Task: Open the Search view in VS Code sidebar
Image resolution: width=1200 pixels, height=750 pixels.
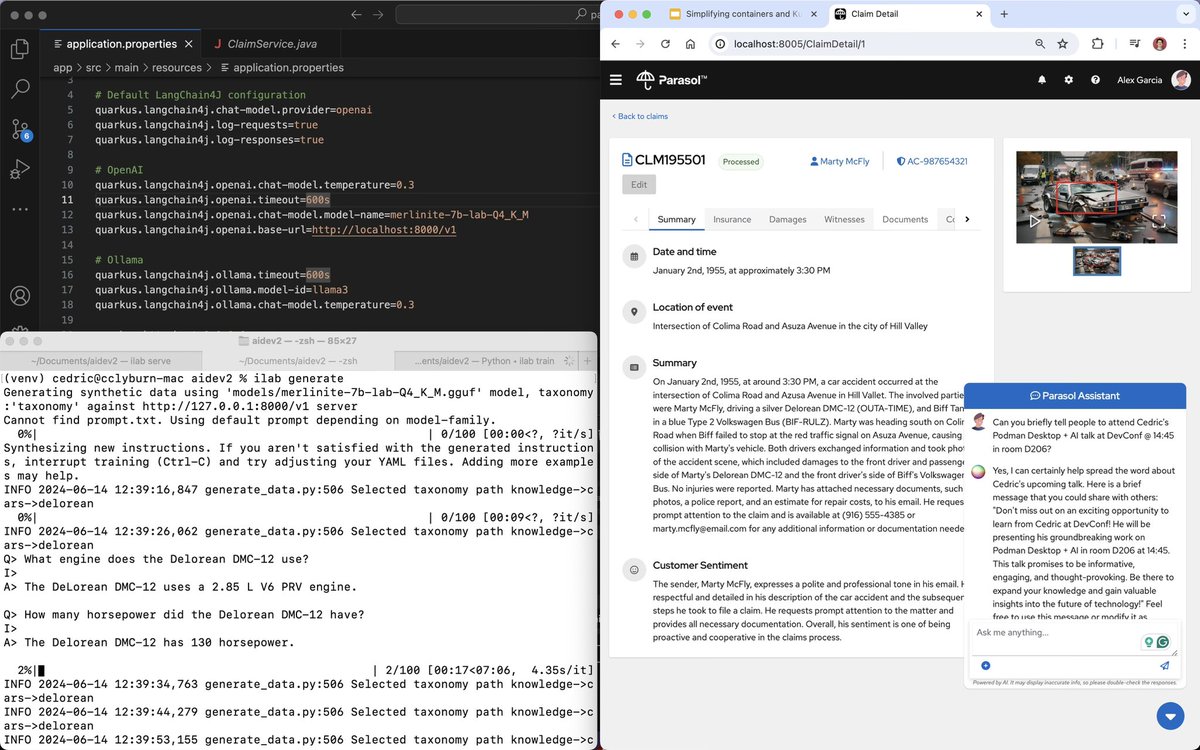Action: [x=22, y=89]
